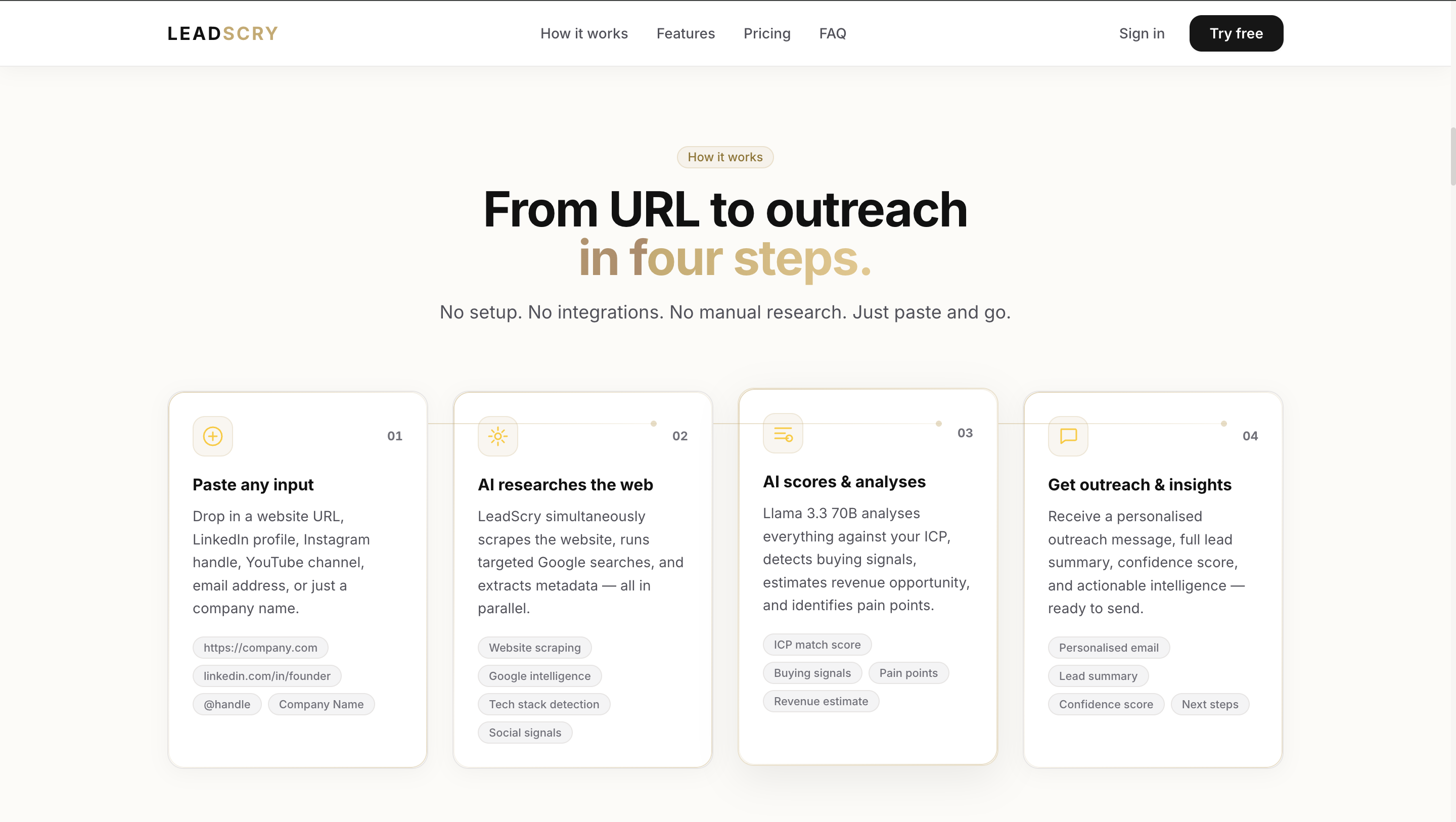Viewport: 1456px width, 822px height.
Task: Click the Sign in link
Action: 1142,33
